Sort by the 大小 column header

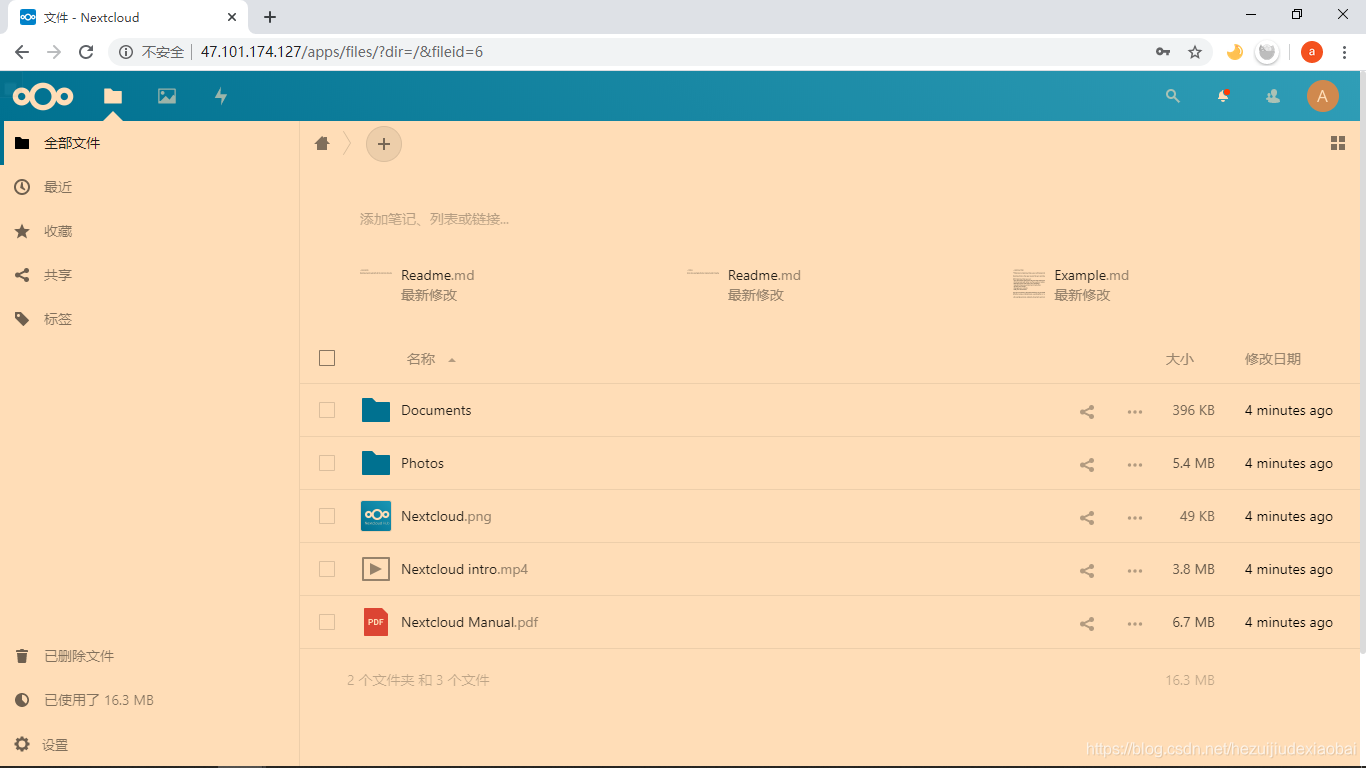pos(1180,359)
